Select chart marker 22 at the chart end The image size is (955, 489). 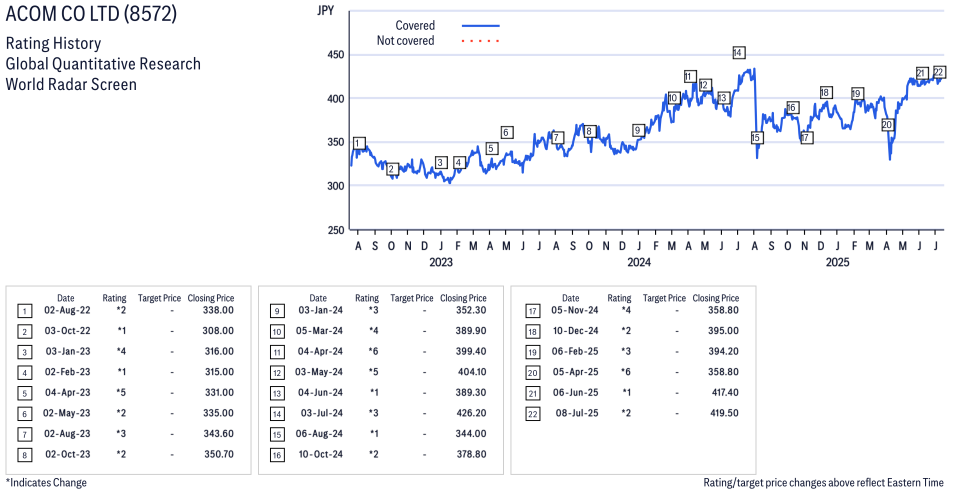(939, 72)
